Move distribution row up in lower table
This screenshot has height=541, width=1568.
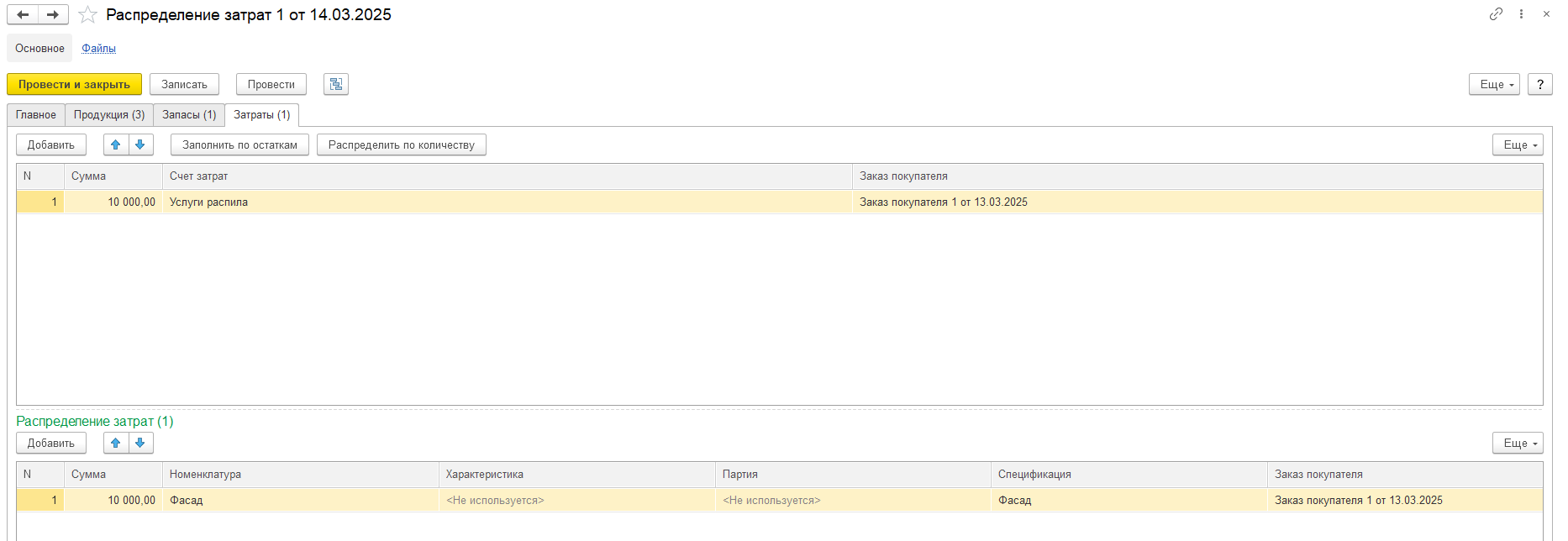point(116,443)
